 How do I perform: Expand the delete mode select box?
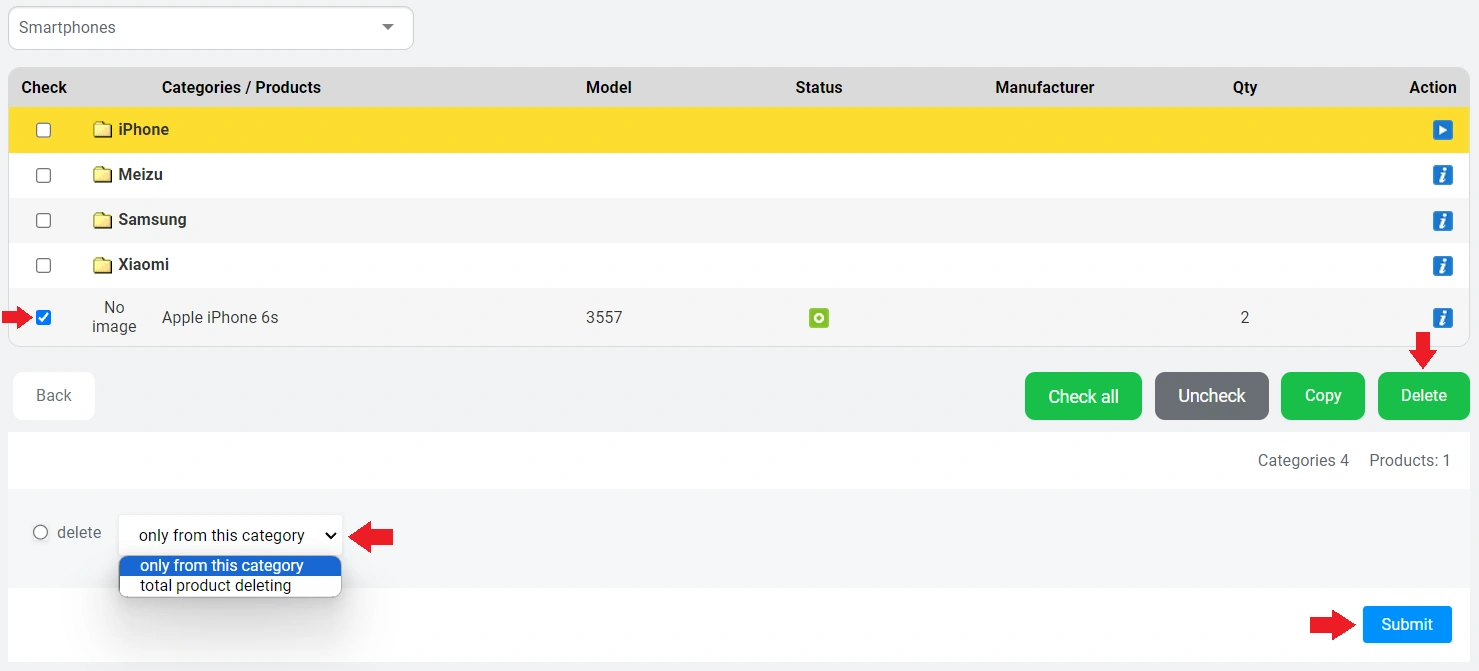(230, 536)
